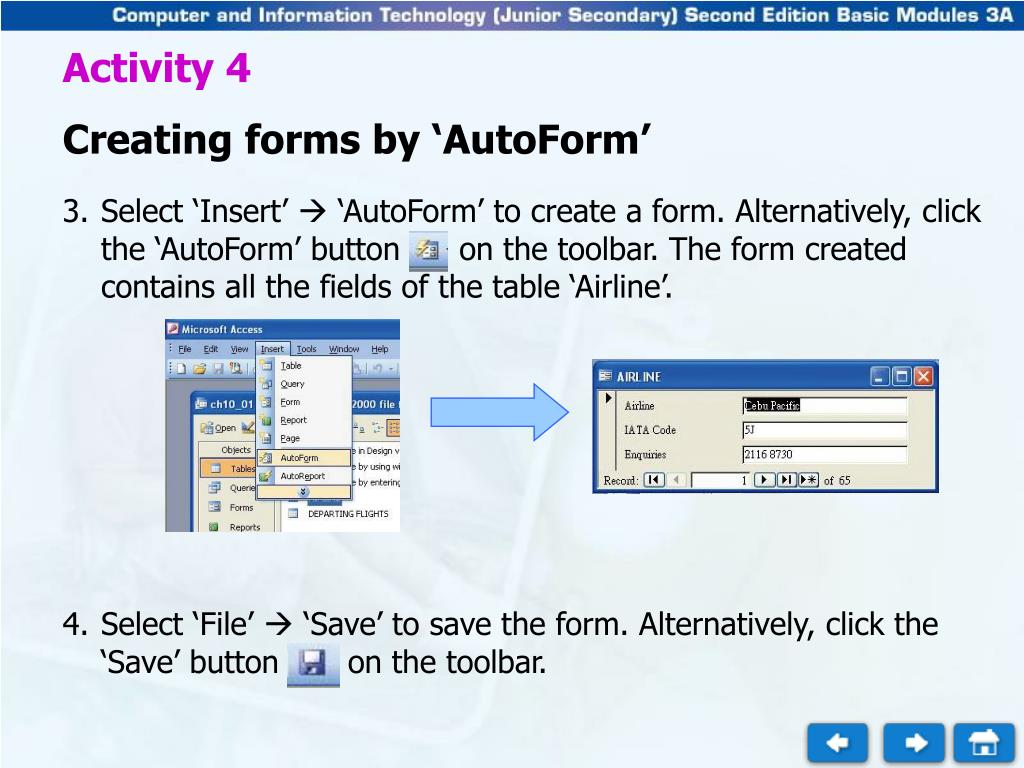Click the Enquiries field showing 2116 8730
Screen dimensions: 1024x768
point(825,455)
